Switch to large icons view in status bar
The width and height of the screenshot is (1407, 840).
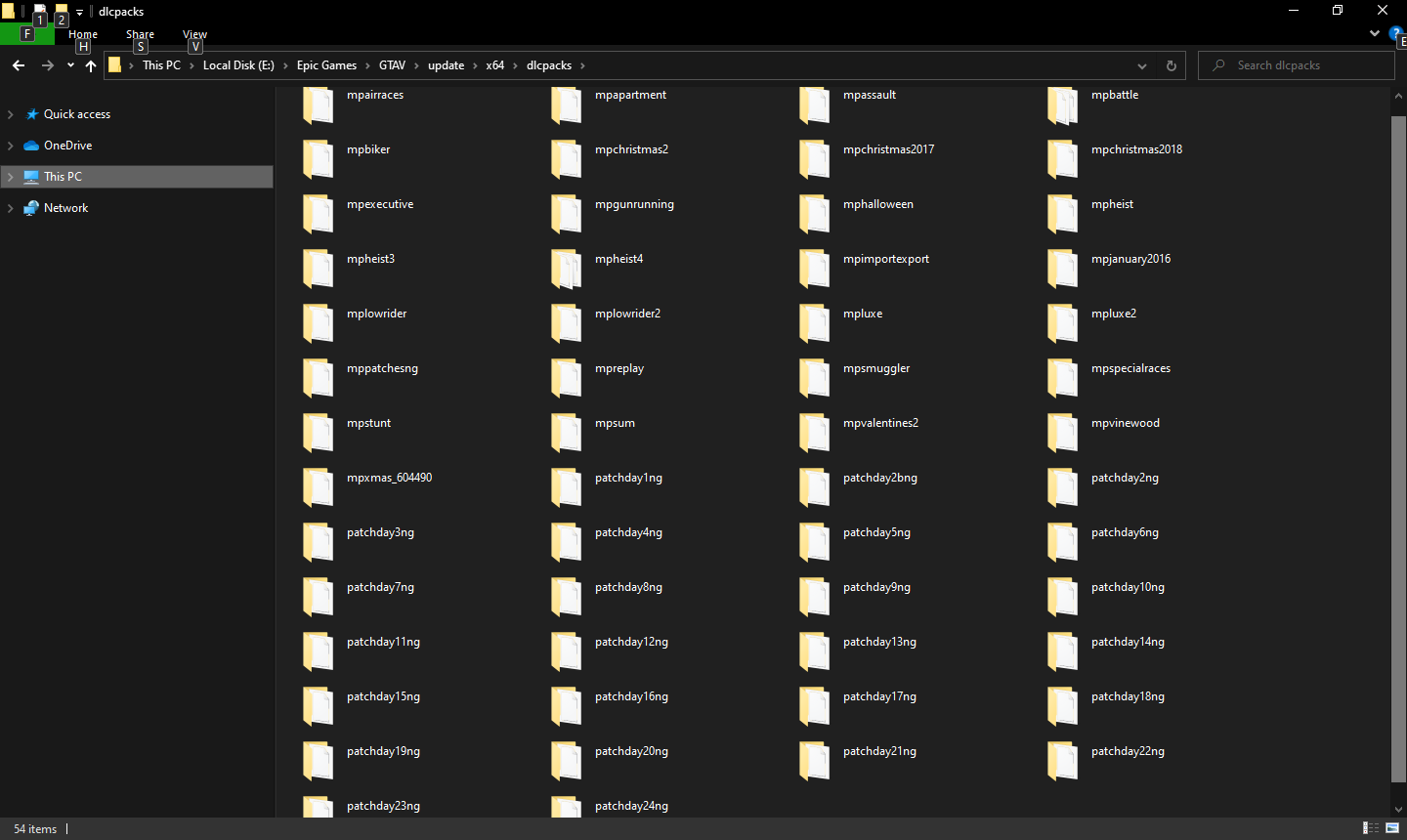[1392, 828]
